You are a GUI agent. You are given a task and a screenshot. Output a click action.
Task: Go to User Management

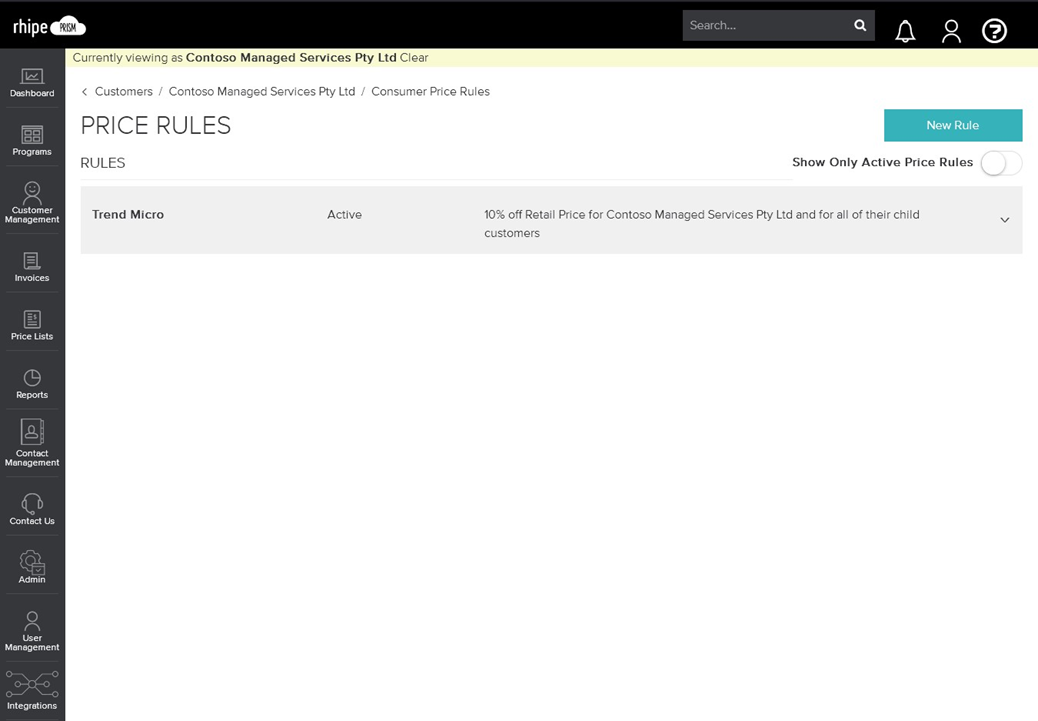tap(32, 632)
